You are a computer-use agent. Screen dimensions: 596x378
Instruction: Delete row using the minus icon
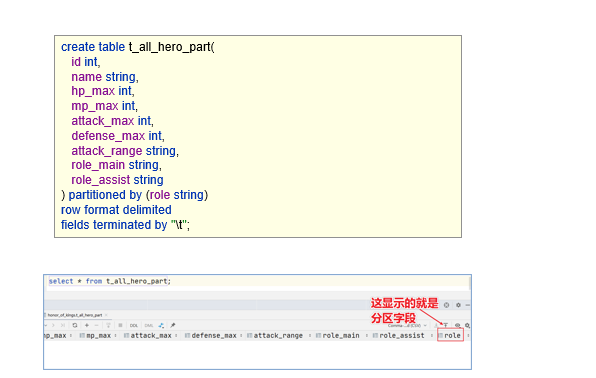tap(97, 326)
